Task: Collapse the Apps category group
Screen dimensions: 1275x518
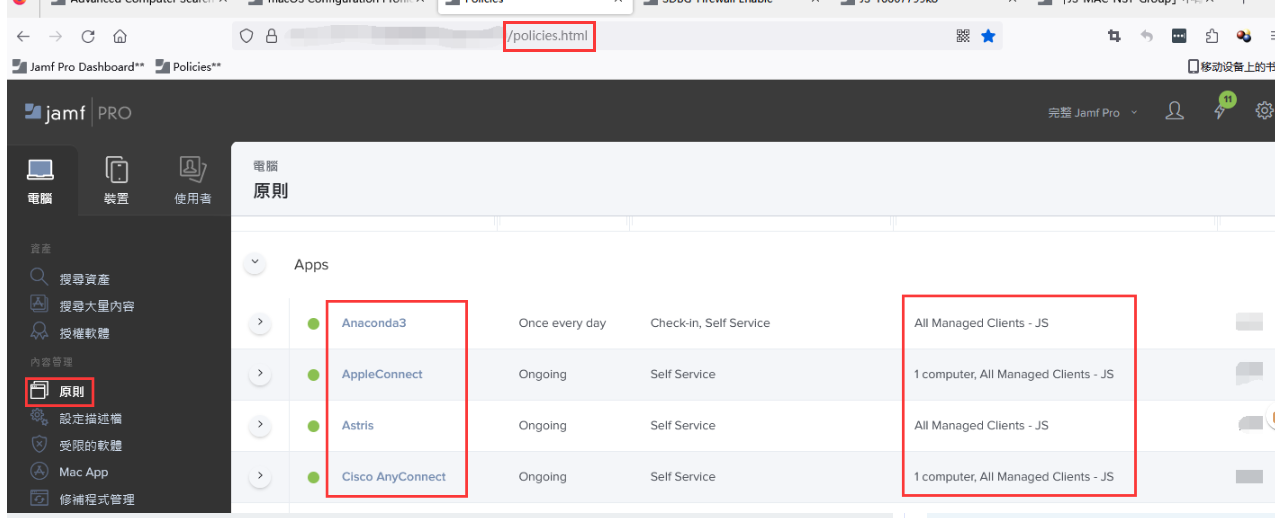Action: (255, 264)
